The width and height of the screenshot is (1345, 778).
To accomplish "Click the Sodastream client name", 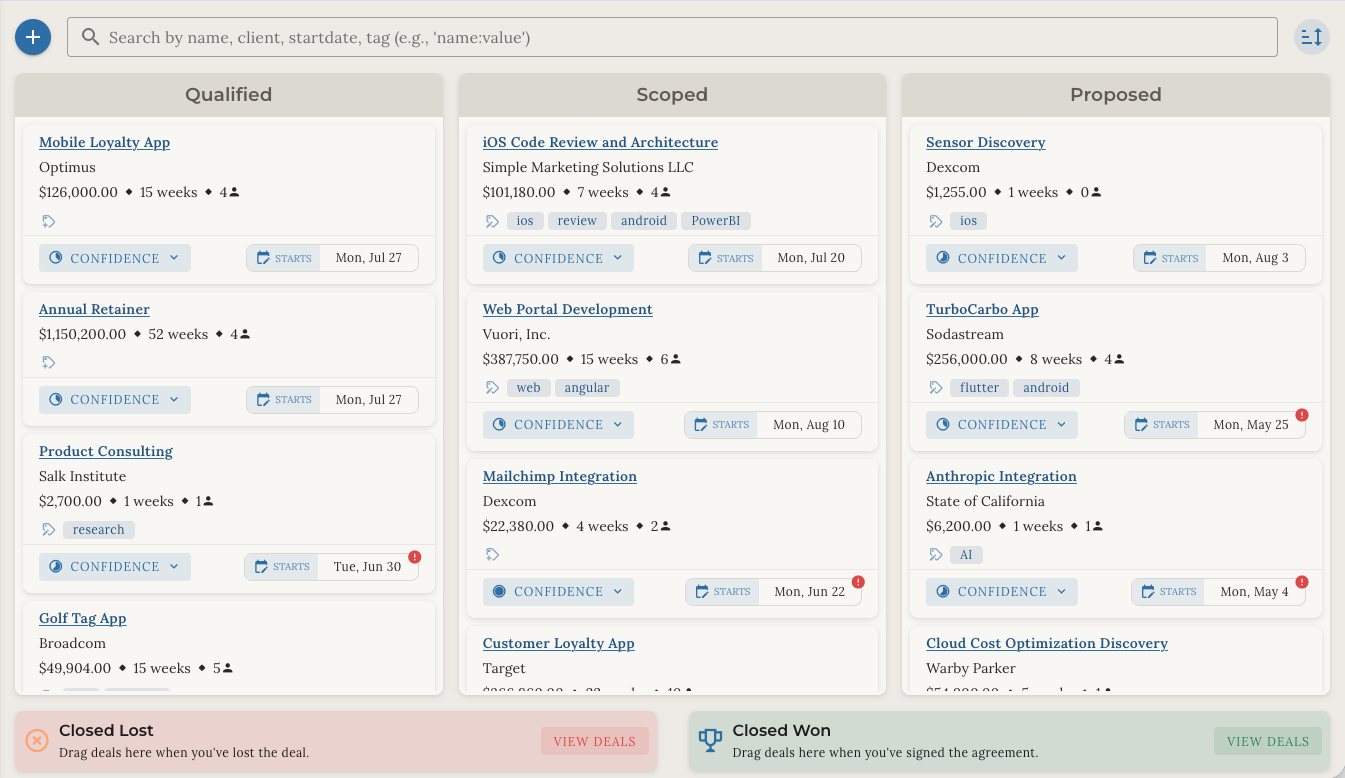I will (x=965, y=334).
